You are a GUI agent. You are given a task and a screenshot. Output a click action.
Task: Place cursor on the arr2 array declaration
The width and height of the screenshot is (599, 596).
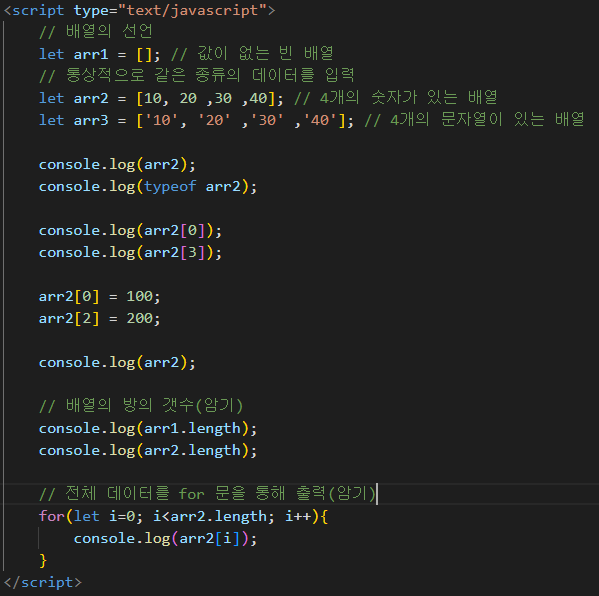pos(161,99)
